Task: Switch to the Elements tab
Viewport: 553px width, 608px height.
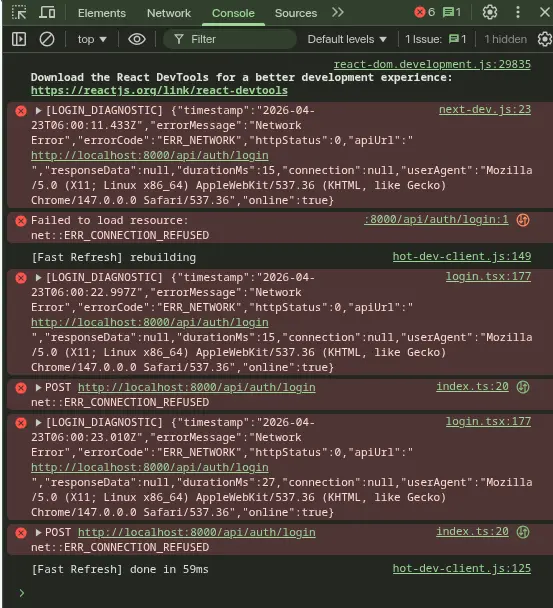Action: (102, 13)
